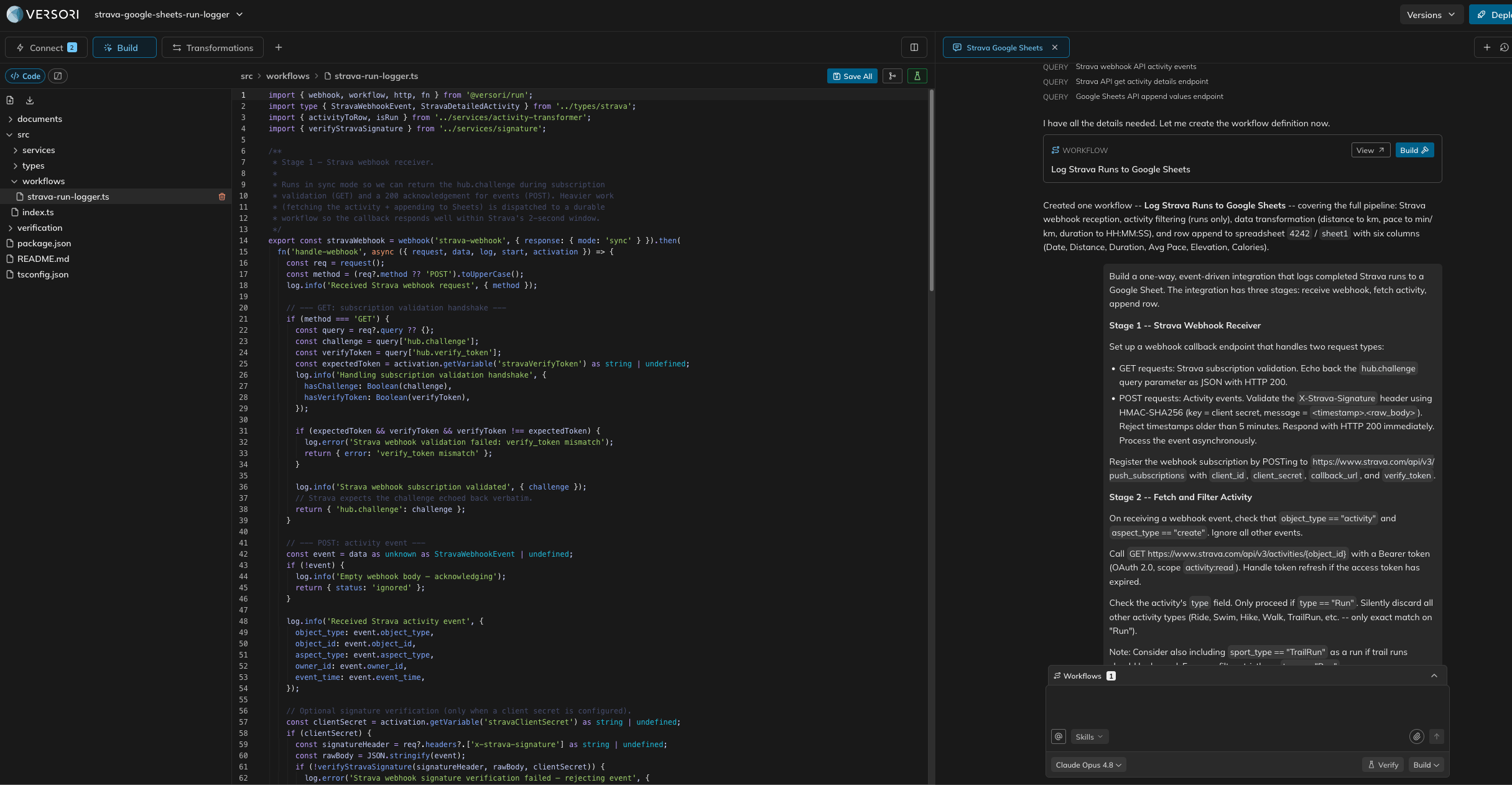Click the View button on workflow card
The image size is (1512, 785).
(1370, 150)
